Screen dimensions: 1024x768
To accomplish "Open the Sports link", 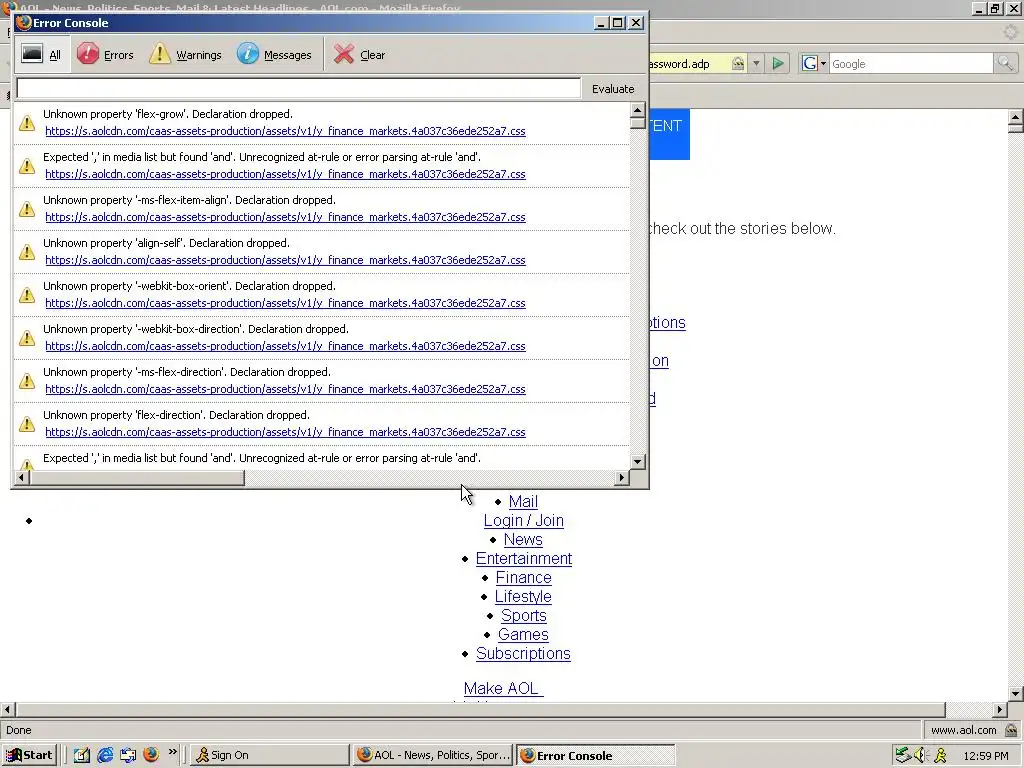I will [x=524, y=615].
